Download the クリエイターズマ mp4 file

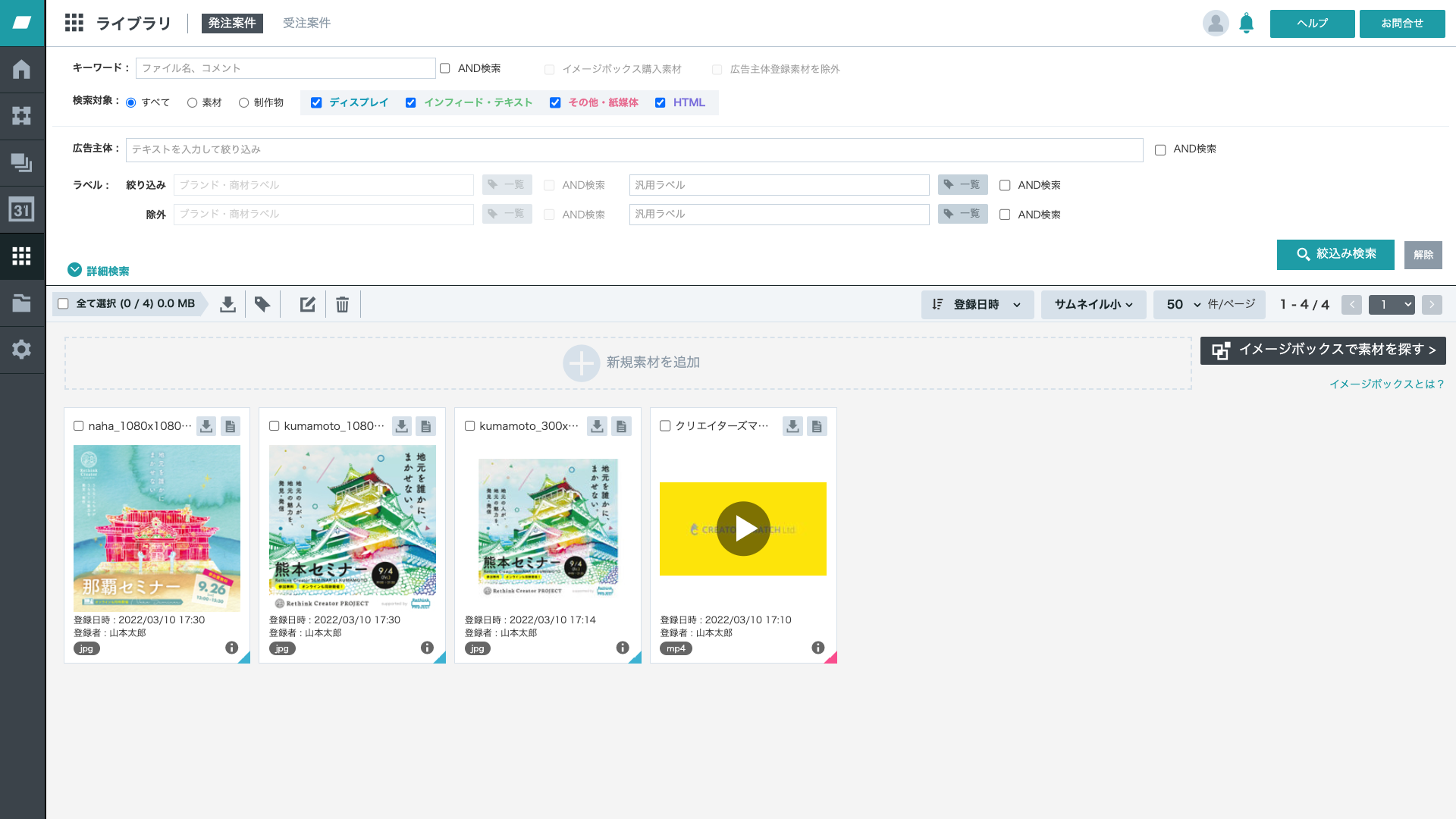(x=793, y=426)
